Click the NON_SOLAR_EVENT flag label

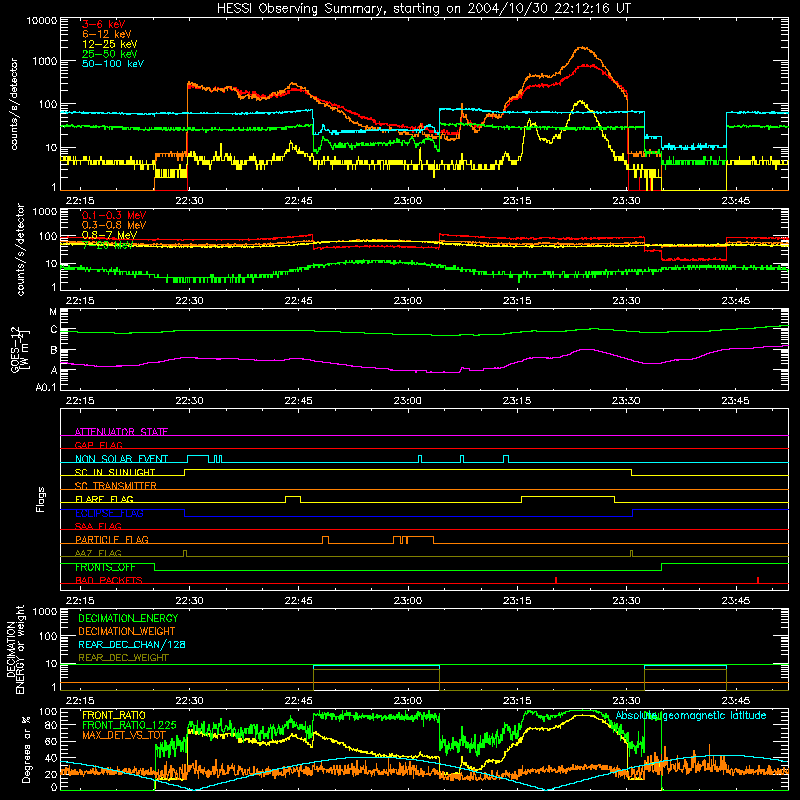pos(121,459)
